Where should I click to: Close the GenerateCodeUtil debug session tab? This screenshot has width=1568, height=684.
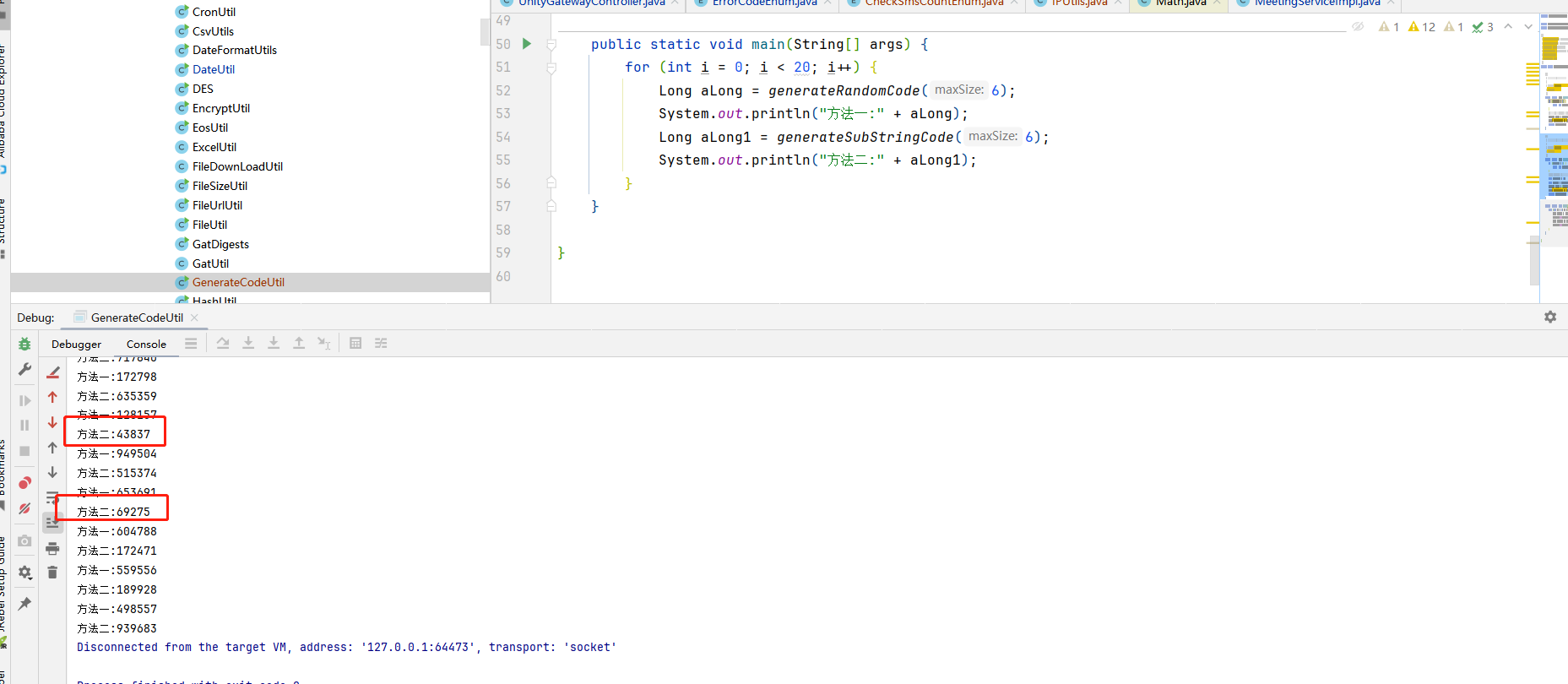(194, 318)
